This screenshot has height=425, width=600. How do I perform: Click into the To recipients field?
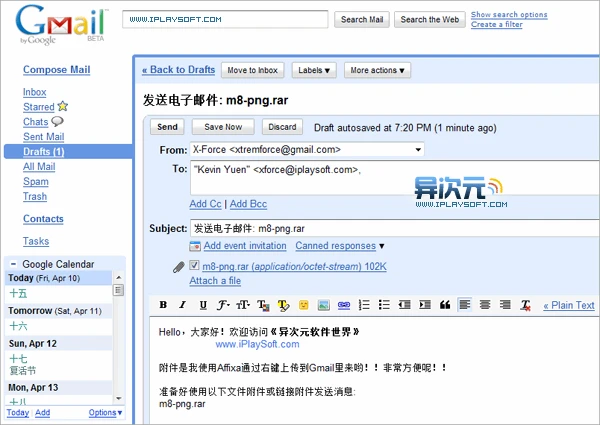[395, 178]
